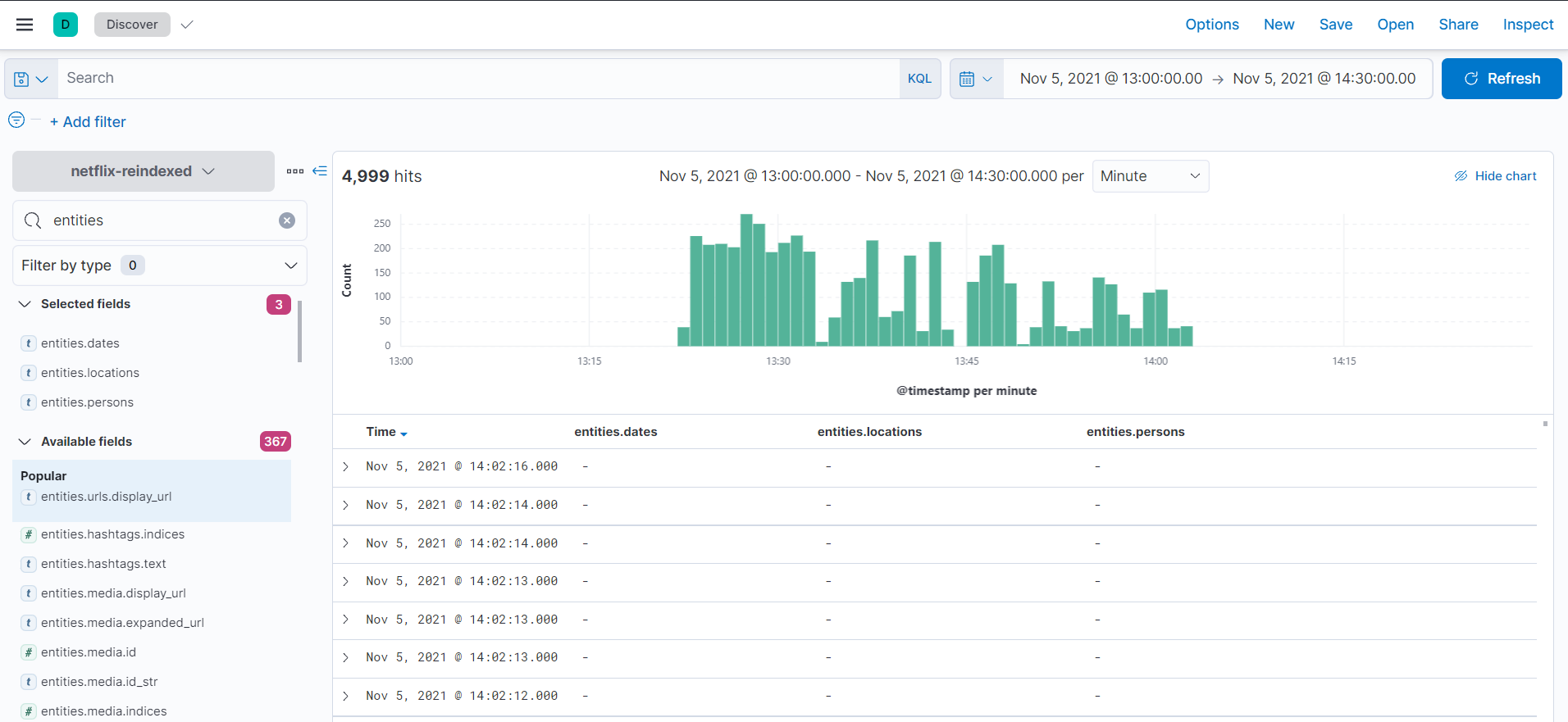This screenshot has width=1568, height=722.
Task: Collapse the Available fields section
Action: tap(25, 442)
